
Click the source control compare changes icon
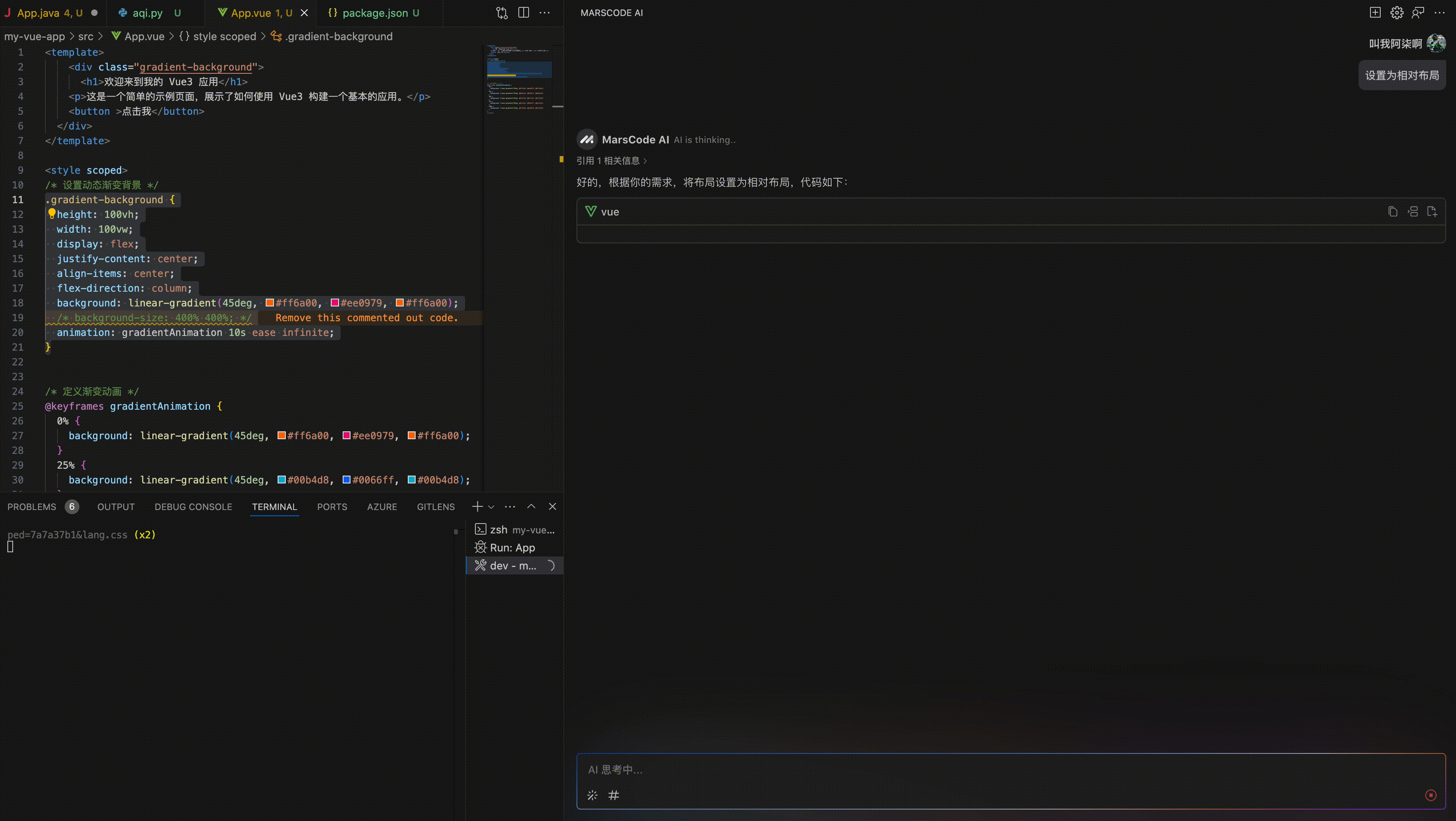pyautogui.click(x=501, y=12)
